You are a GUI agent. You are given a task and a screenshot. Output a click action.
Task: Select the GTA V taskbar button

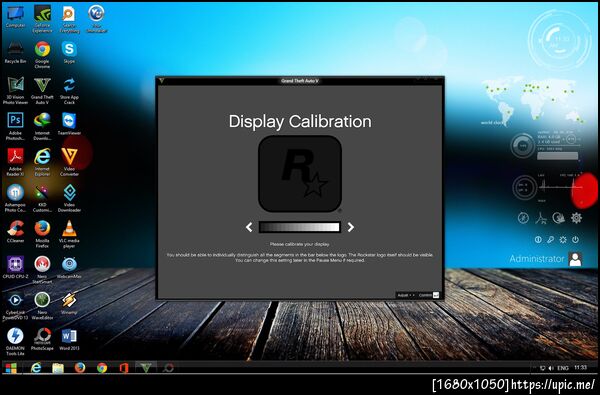coord(146,368)
